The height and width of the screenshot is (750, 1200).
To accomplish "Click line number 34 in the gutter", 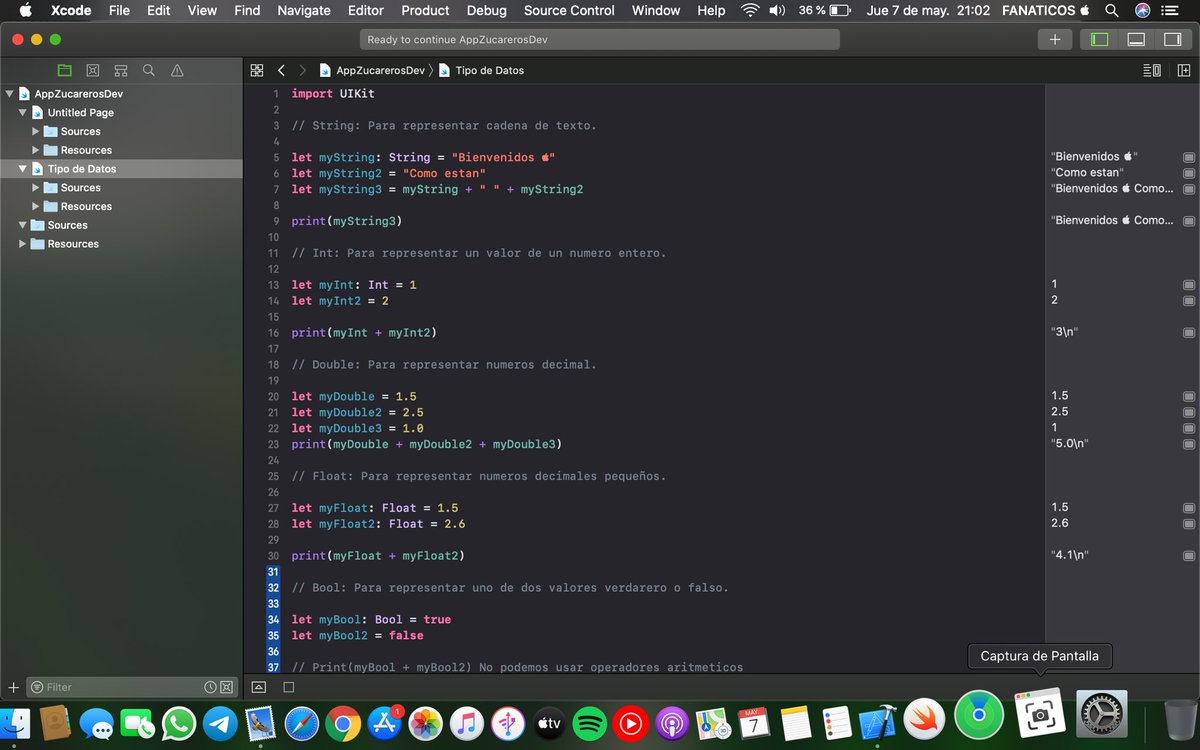I will (x=273, y=620).
